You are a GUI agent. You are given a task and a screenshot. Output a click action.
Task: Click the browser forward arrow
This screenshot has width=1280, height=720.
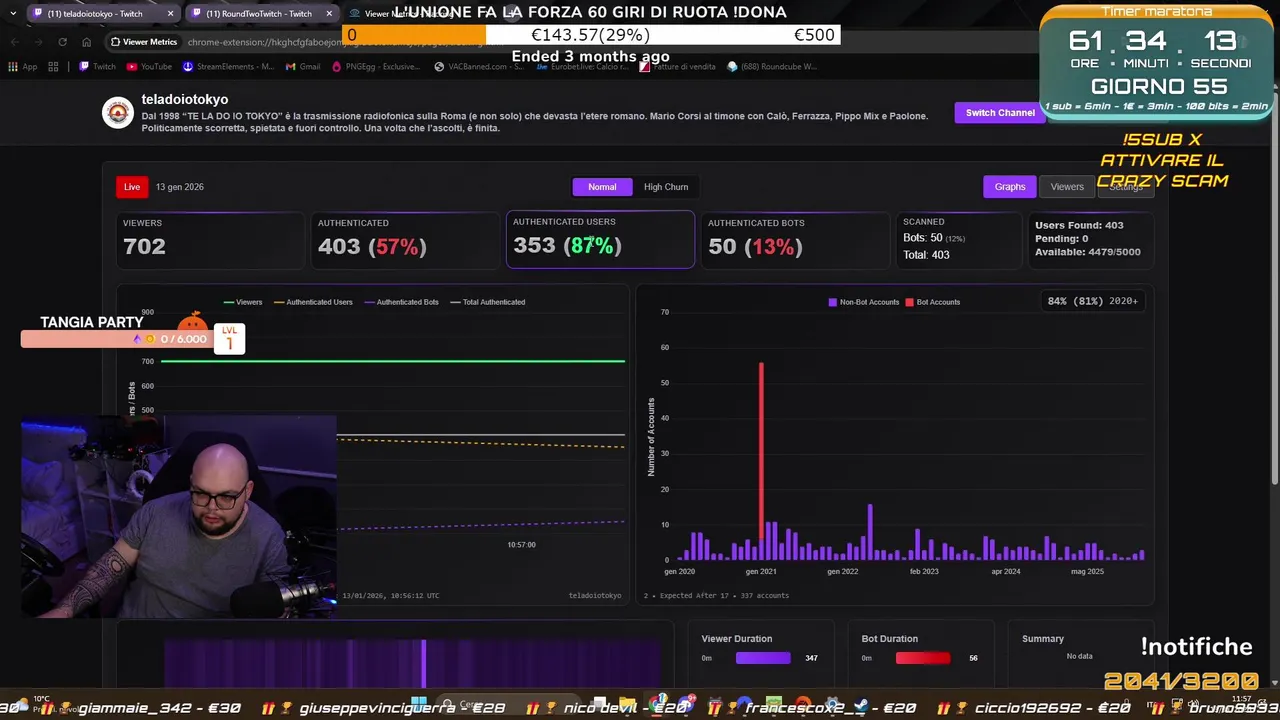(x=38, y=42)
